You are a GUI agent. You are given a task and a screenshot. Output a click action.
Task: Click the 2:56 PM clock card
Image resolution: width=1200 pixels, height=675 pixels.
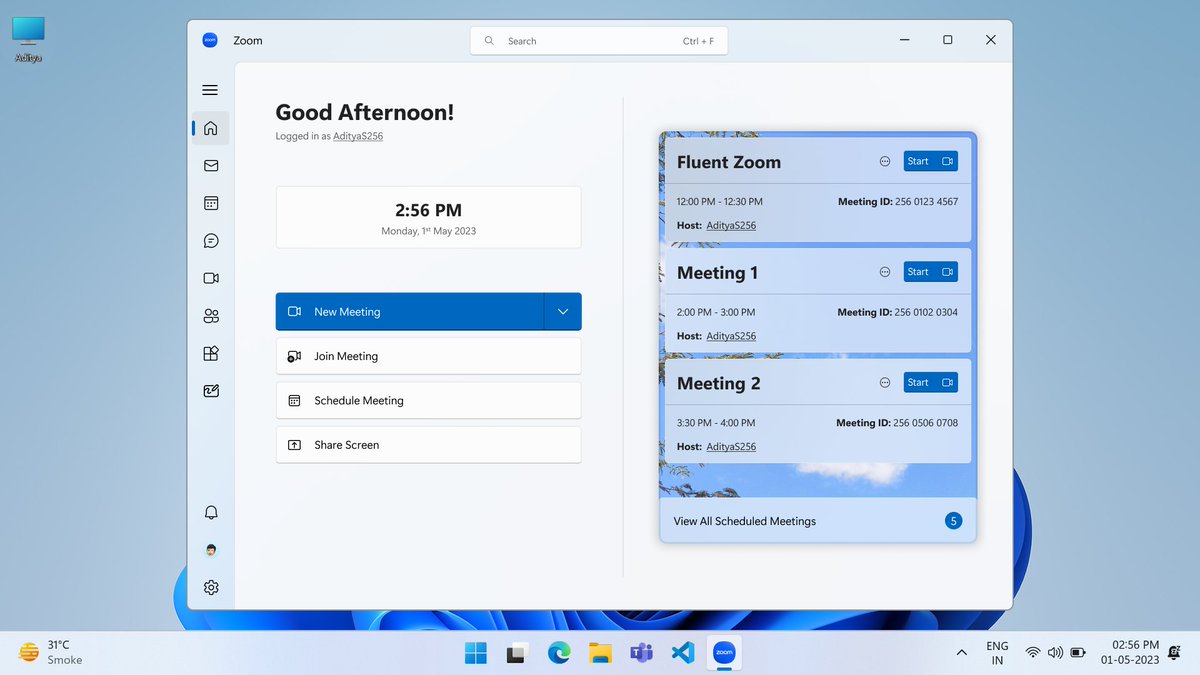click(428, 217)
